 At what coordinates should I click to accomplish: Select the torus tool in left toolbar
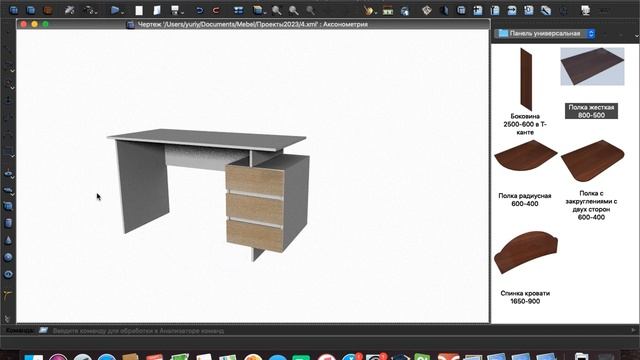tap(8, 274)
